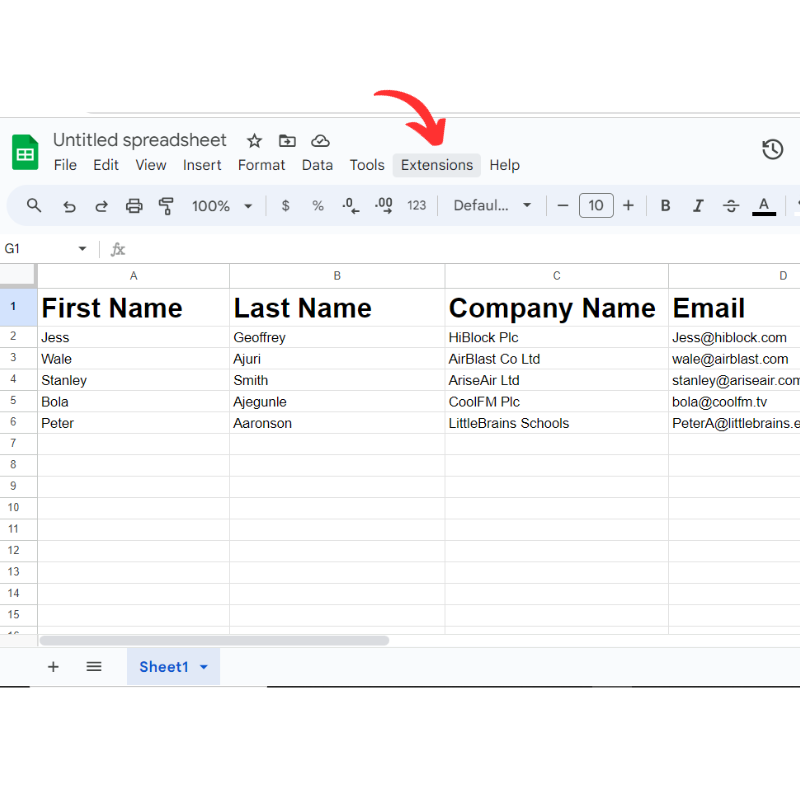The width and height of the screenshot is (800, 800).
Task: Select the cell containing Ajuri
Action: click(x=337, y=359)
